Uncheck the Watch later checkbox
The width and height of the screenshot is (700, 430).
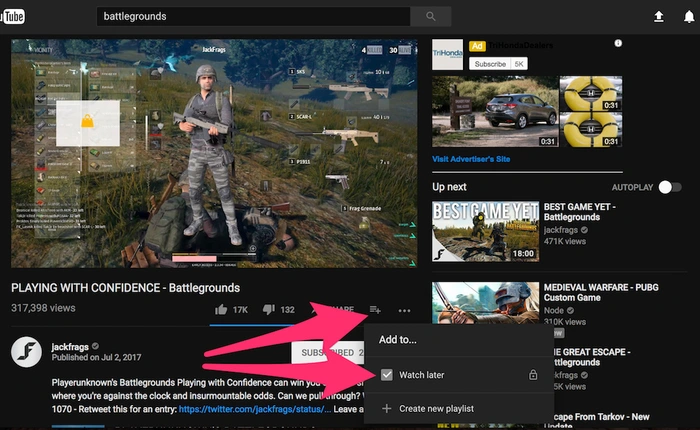tap(387, 375)
